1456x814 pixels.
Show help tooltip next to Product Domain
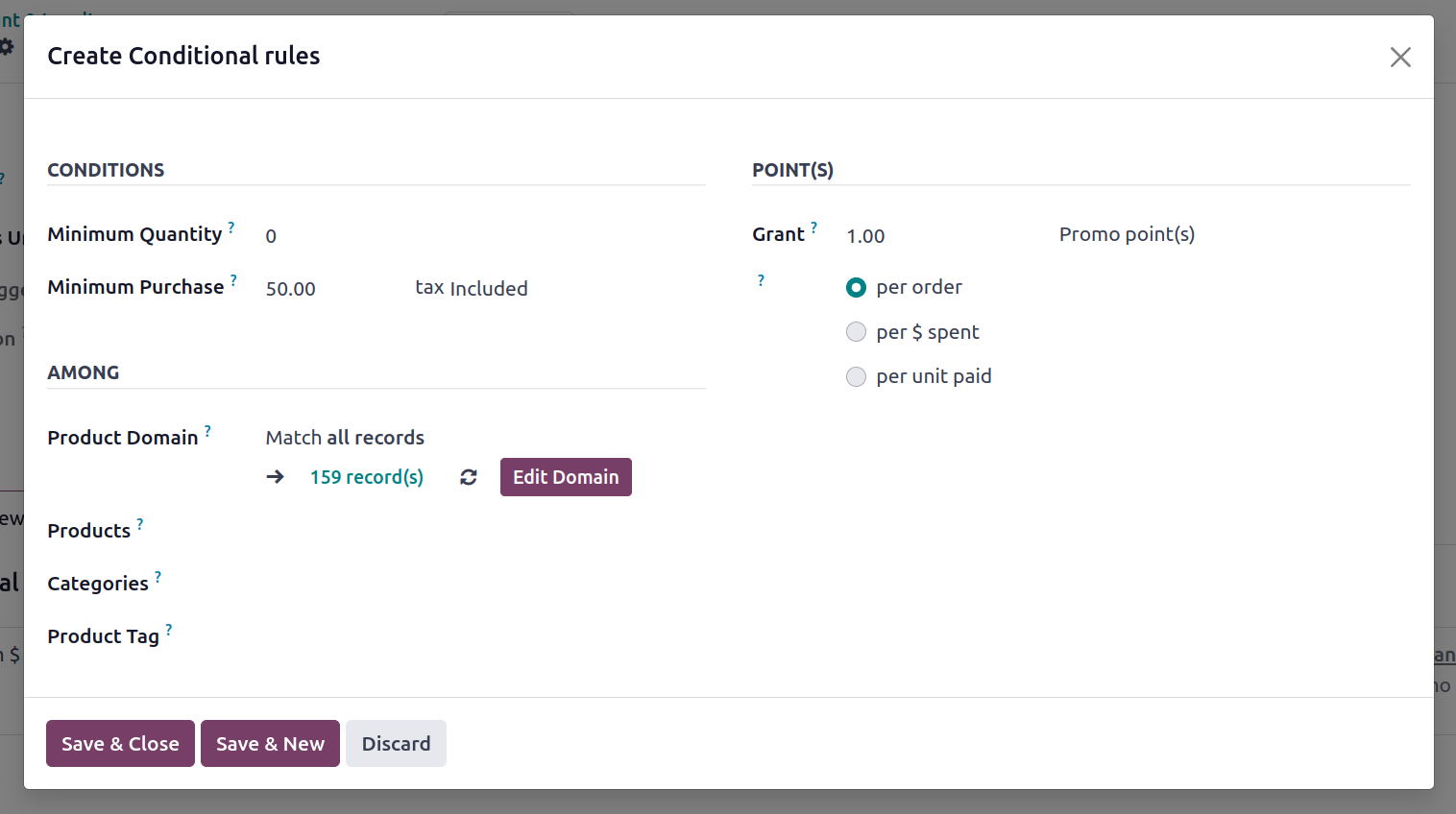click(207, 431)
